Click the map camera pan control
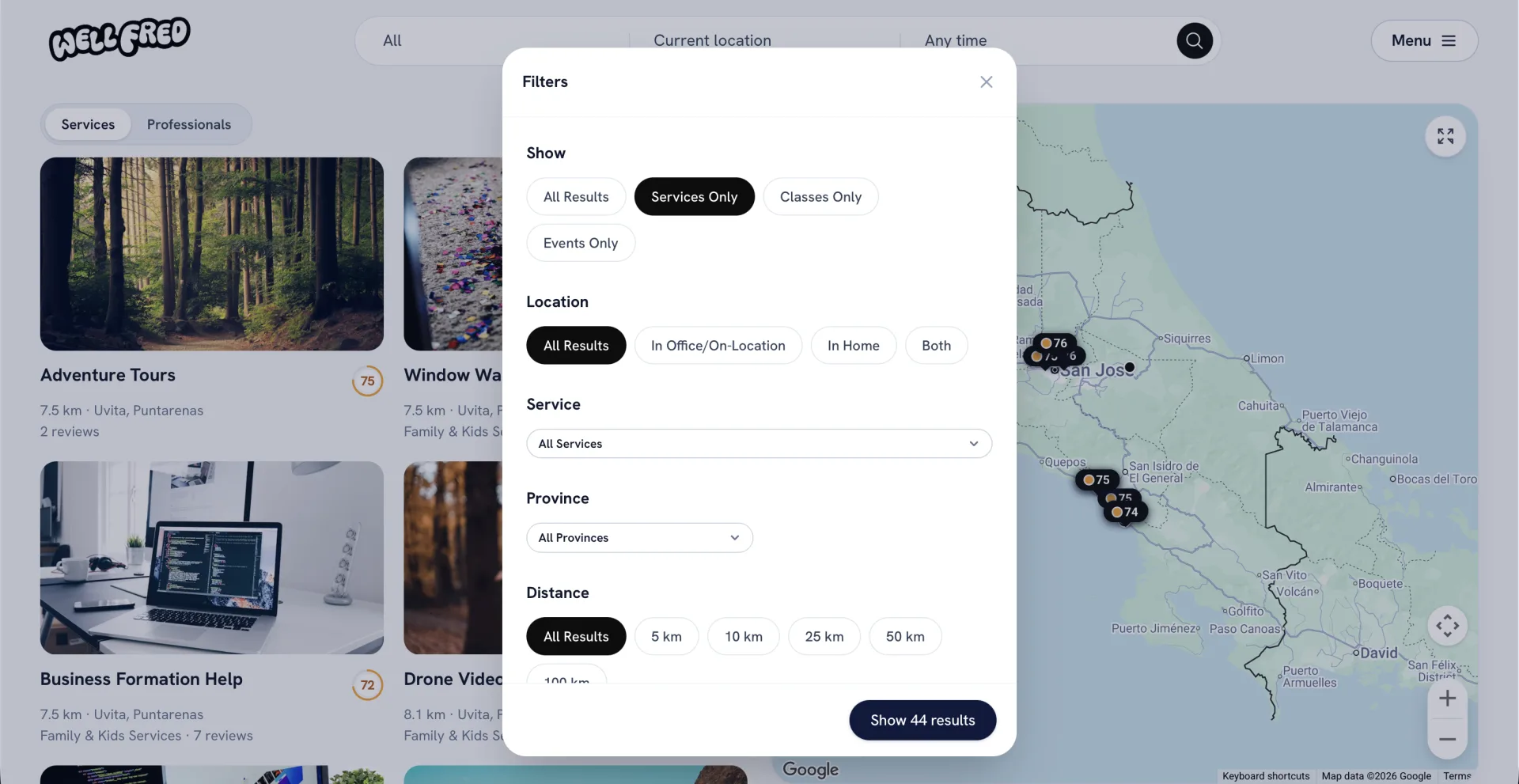Screen dimensions: 1519x784 tap(1447, 626)
